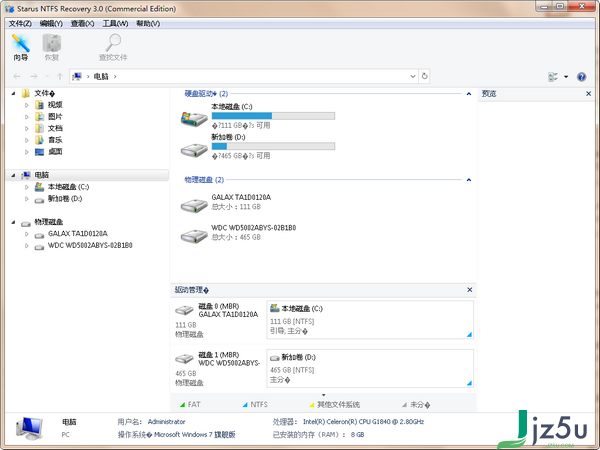This screenshot has width=600, height=450.
Task: Open the view mode dropdown arrow
Action: tap(566, 77)
